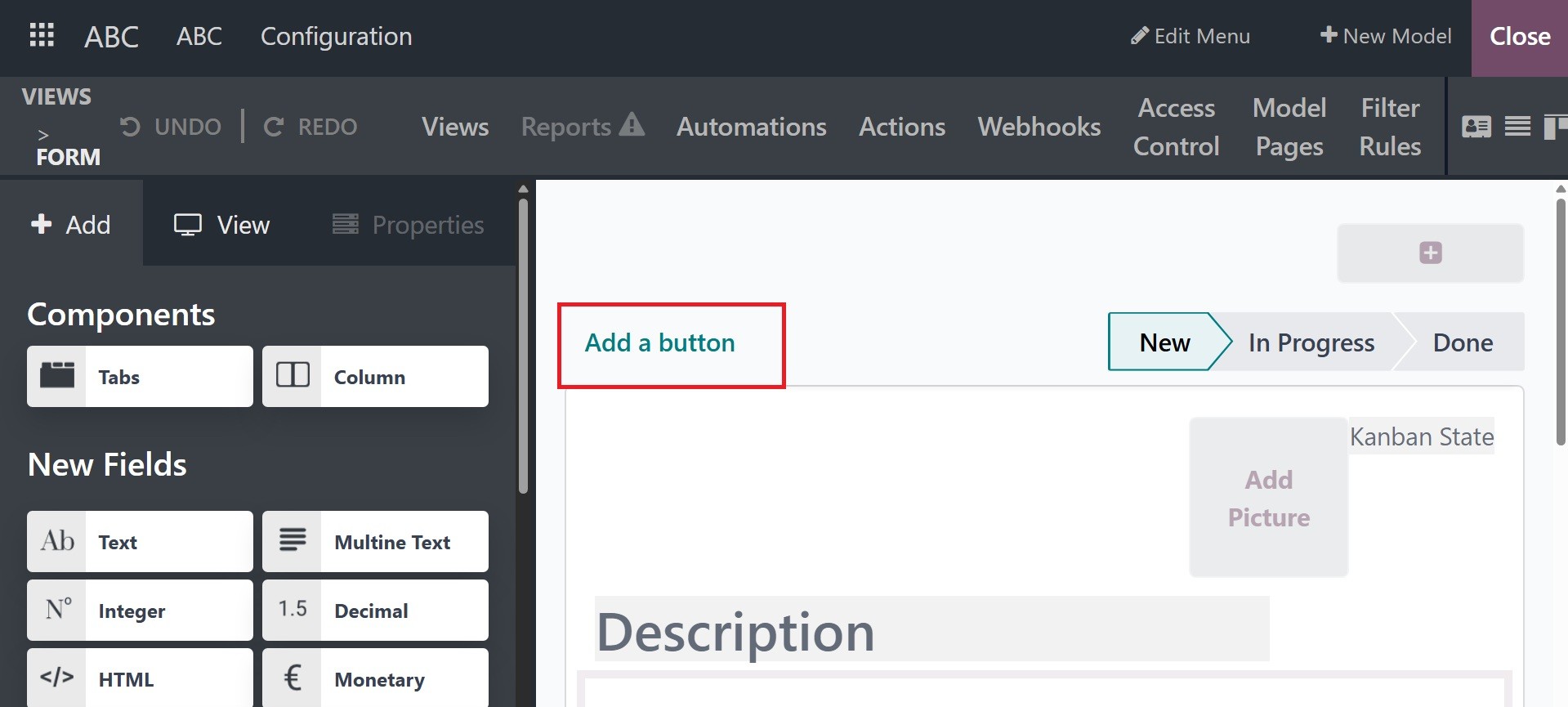The width and height of the screenshot is (1568, 707).
Task: Set status to Done
Action: 1462,342
